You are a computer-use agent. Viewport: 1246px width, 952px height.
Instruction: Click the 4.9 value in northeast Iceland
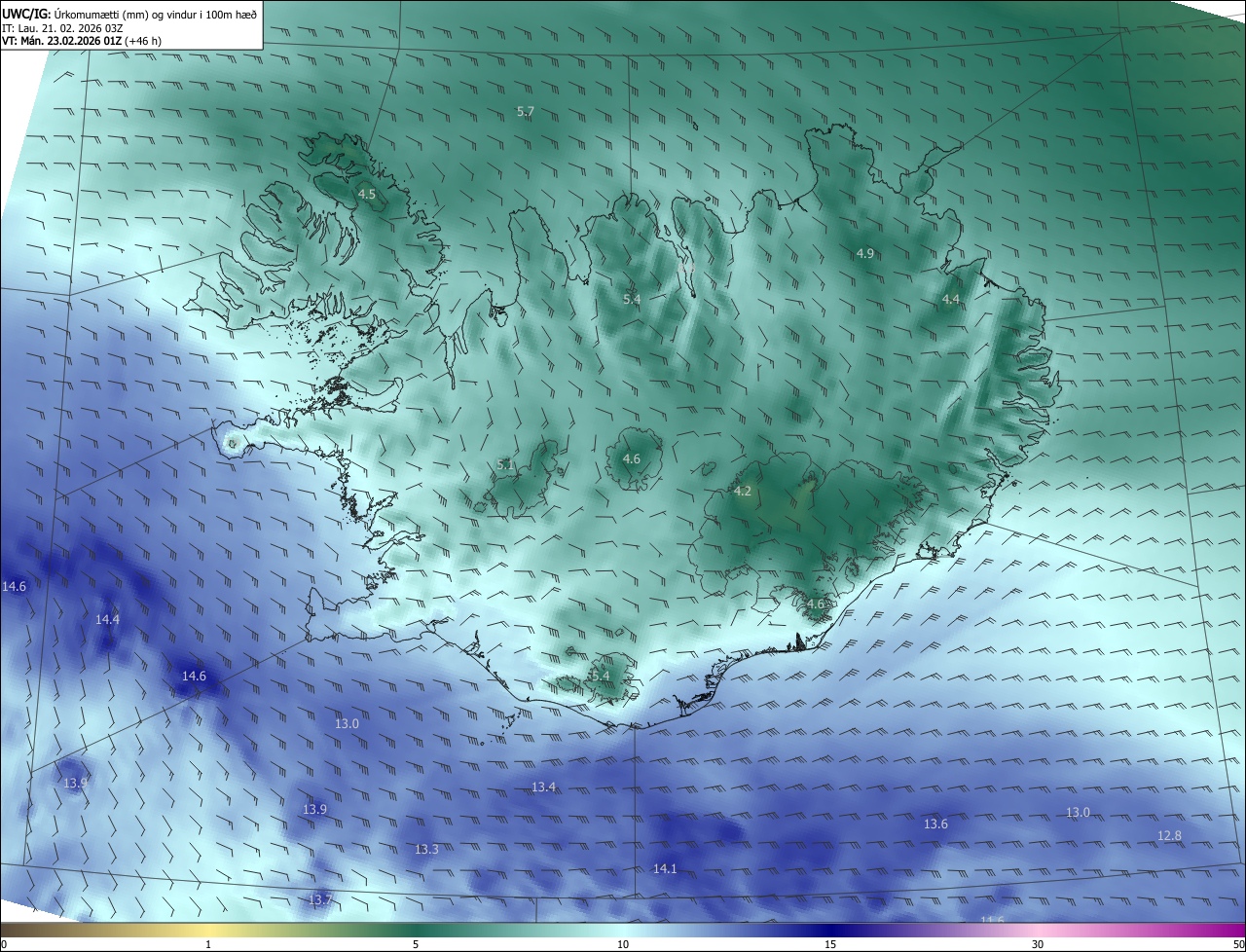click(x=865, y=254)
